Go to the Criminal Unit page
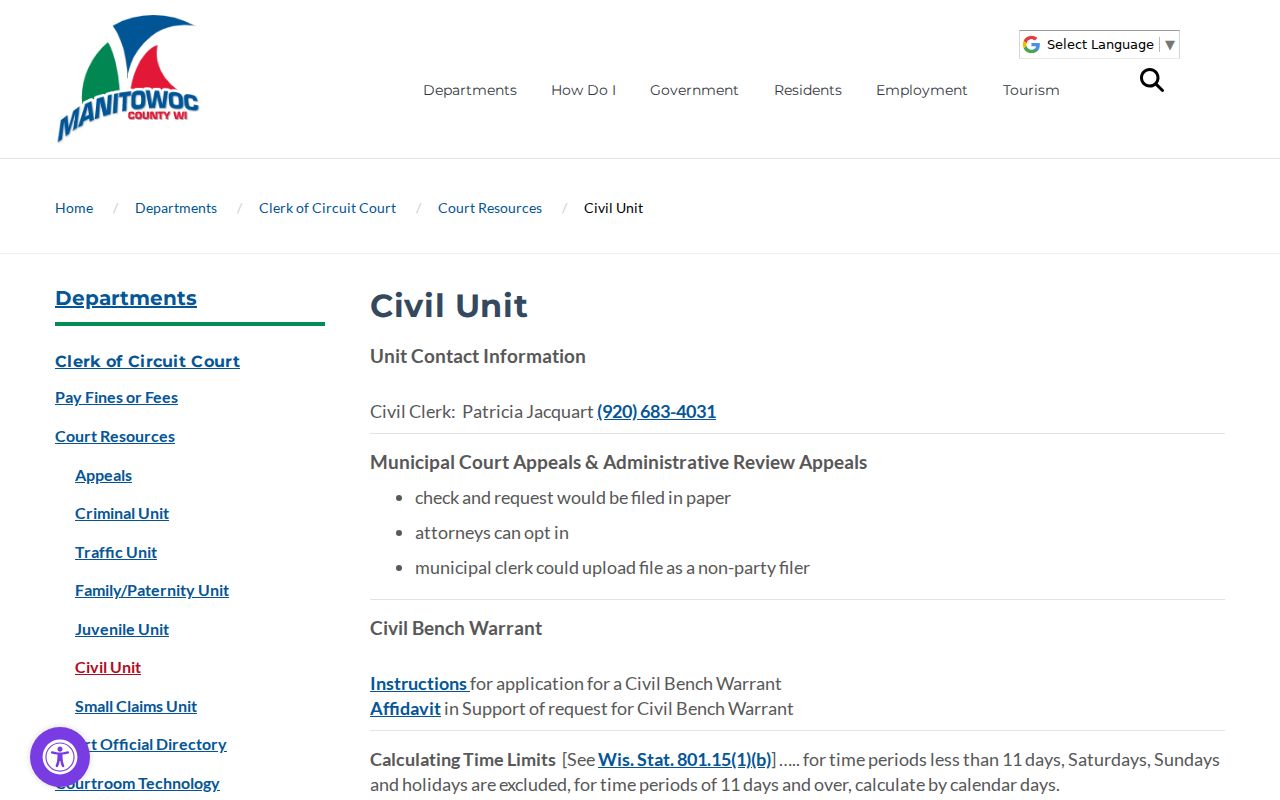 pos(122,514)
